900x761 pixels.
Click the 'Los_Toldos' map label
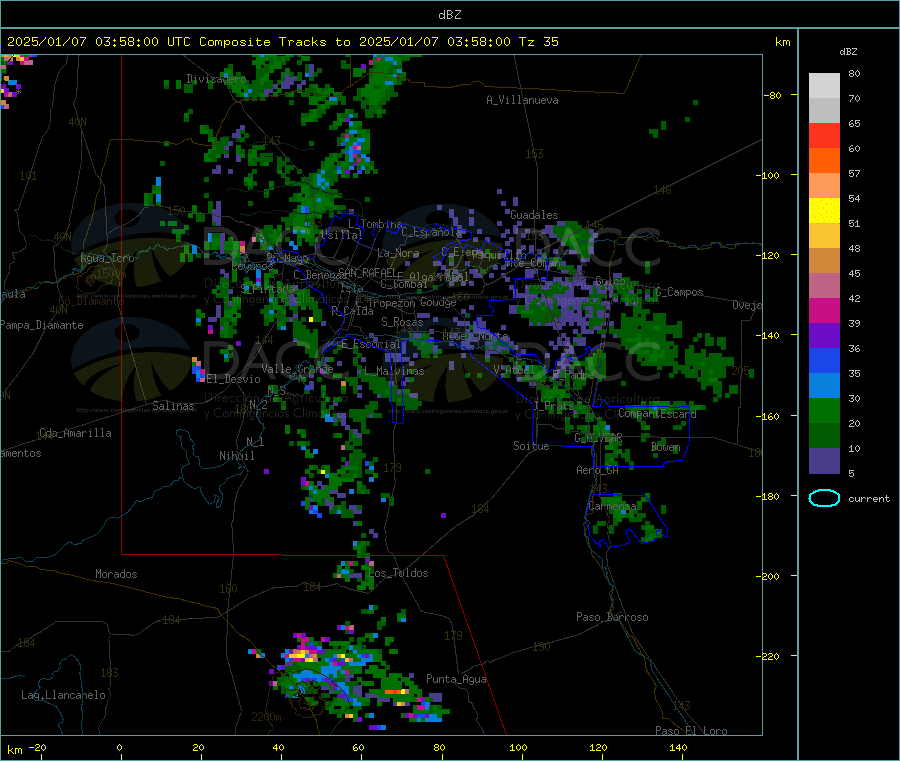tap(398, 573)
